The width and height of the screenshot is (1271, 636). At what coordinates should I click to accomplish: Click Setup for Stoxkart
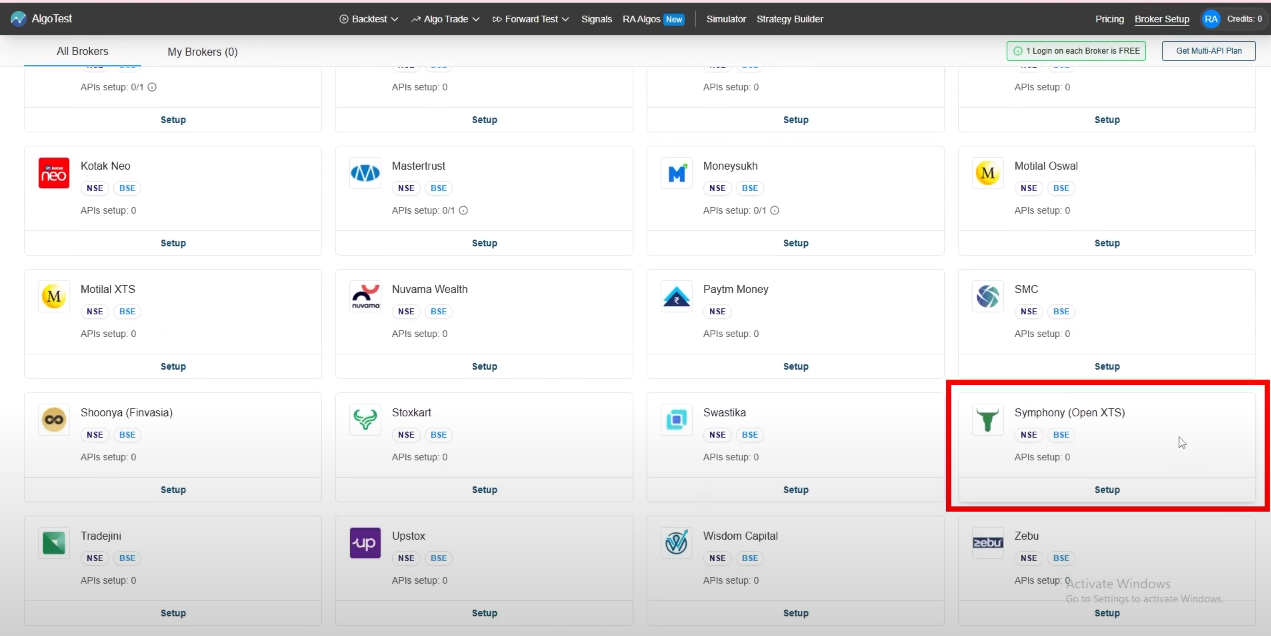click(x=484, y=490)
